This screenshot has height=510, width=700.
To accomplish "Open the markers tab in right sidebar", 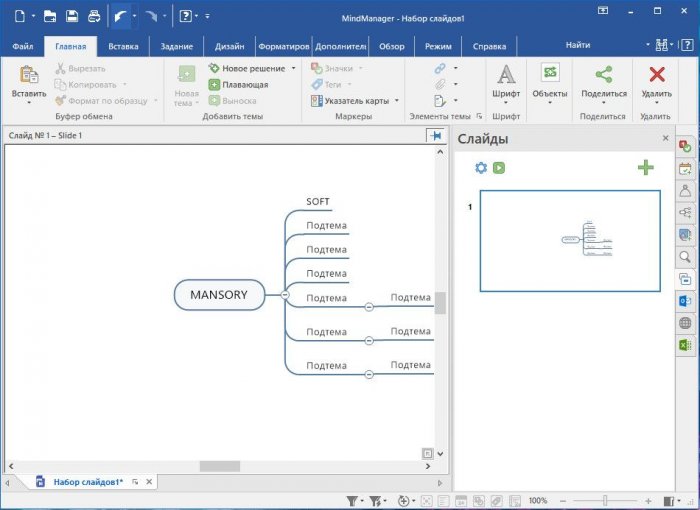I will 685,146.
